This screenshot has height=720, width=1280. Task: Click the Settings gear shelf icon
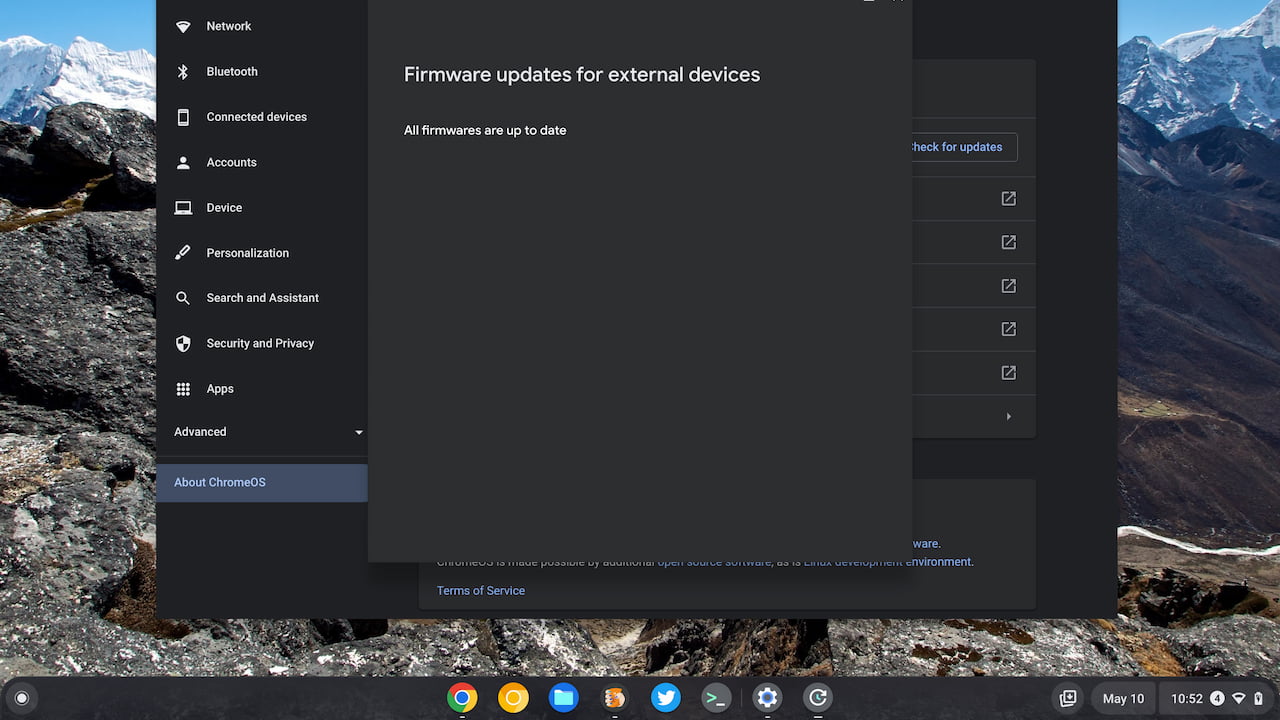click(767, 698)
